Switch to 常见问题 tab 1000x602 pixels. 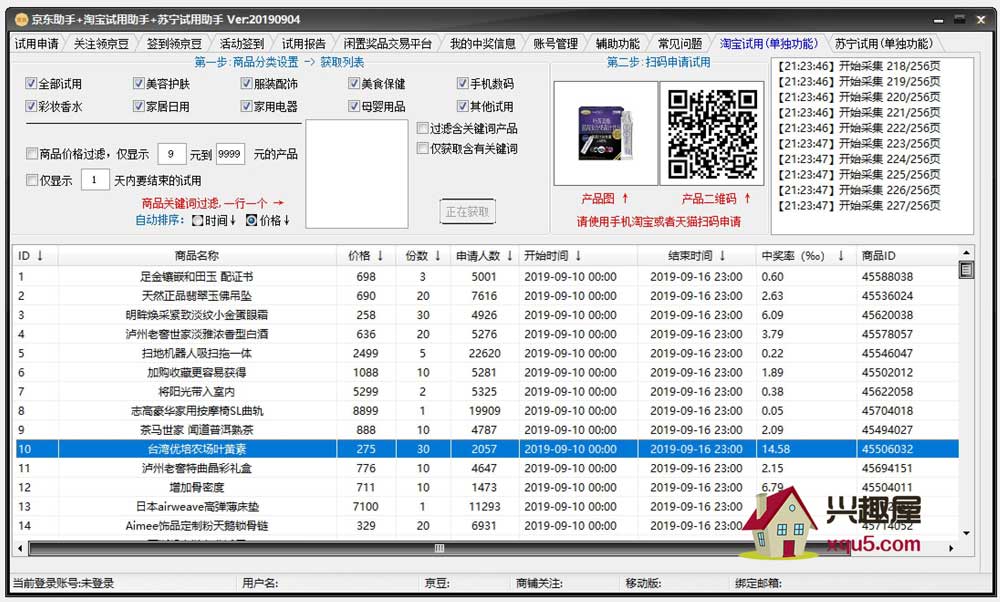click(679, 43)
